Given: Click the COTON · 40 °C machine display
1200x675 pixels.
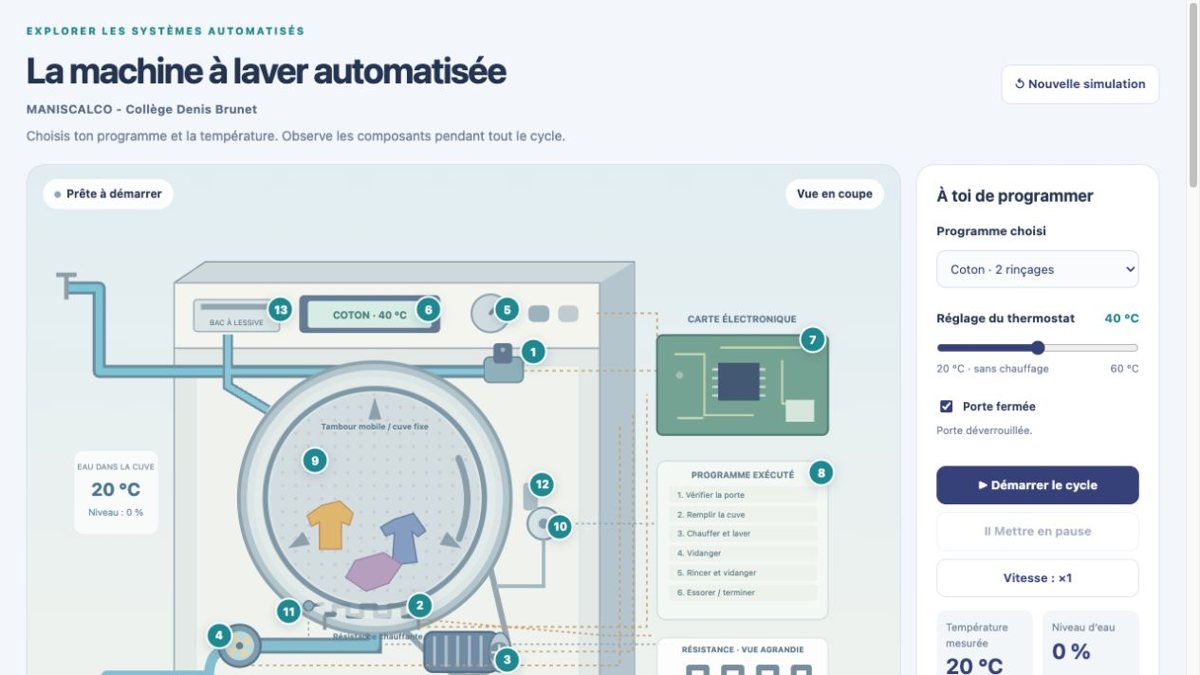Looking at the screenshot, I should click(370, 314).
